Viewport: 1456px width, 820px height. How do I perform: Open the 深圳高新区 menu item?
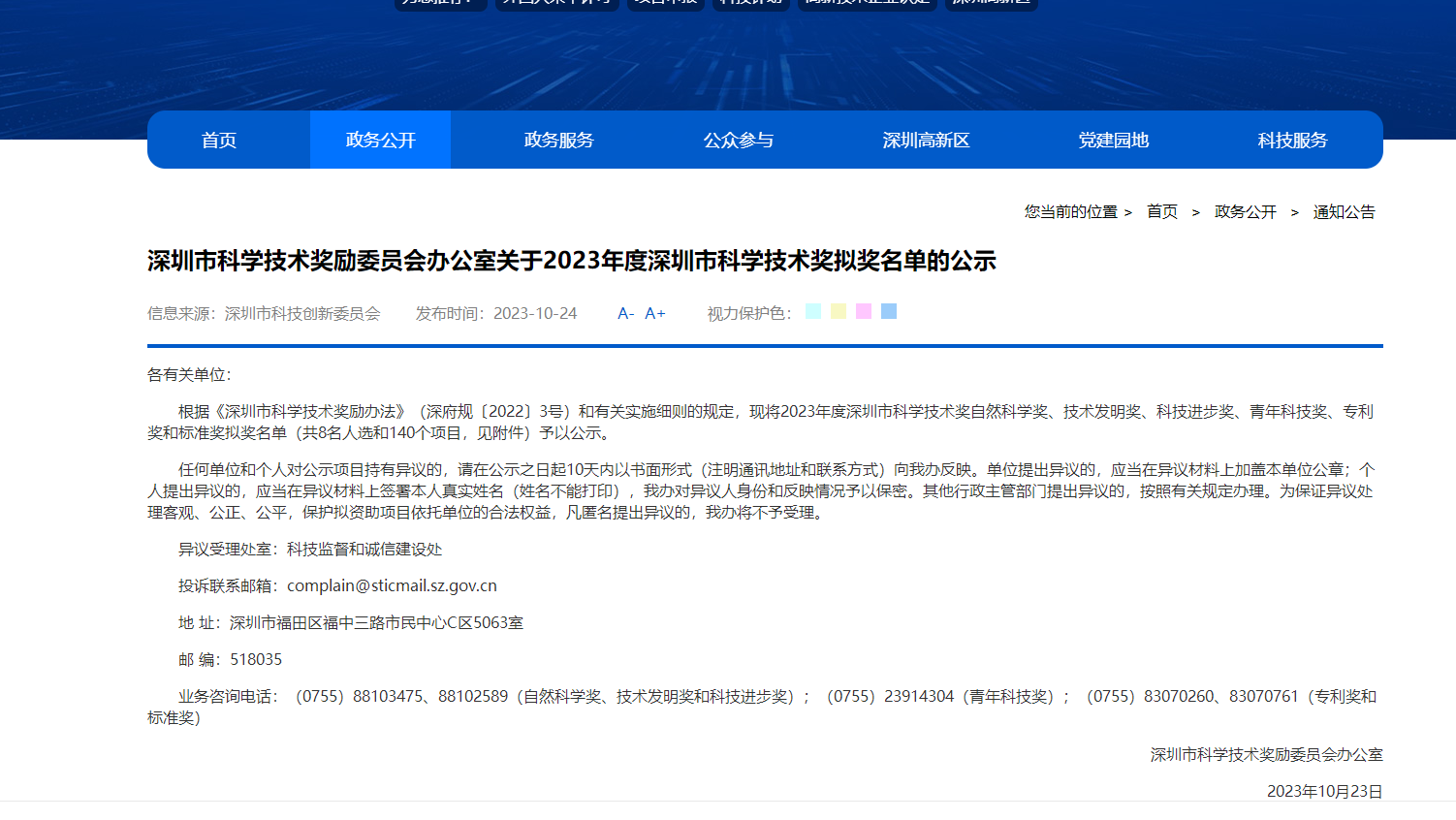926,141
